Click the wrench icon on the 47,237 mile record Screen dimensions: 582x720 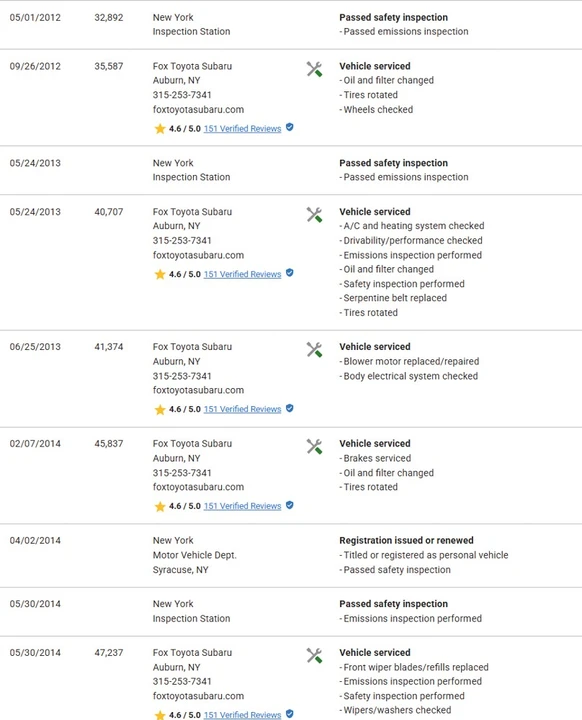(x=314, y=656)
